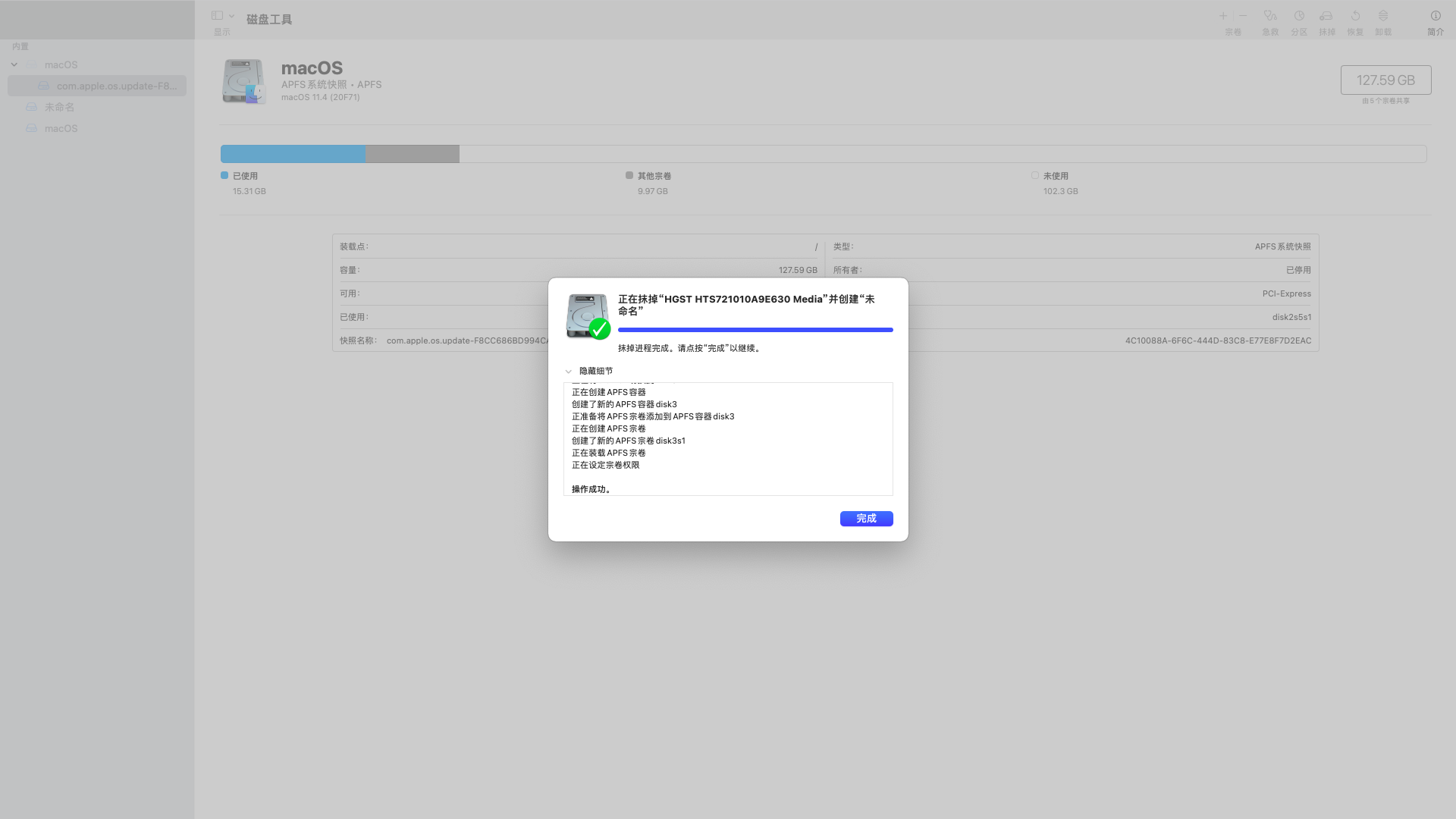Click the disk icon with green checkmark
This screenshot has height=819, width=1456.
point(588,316)
